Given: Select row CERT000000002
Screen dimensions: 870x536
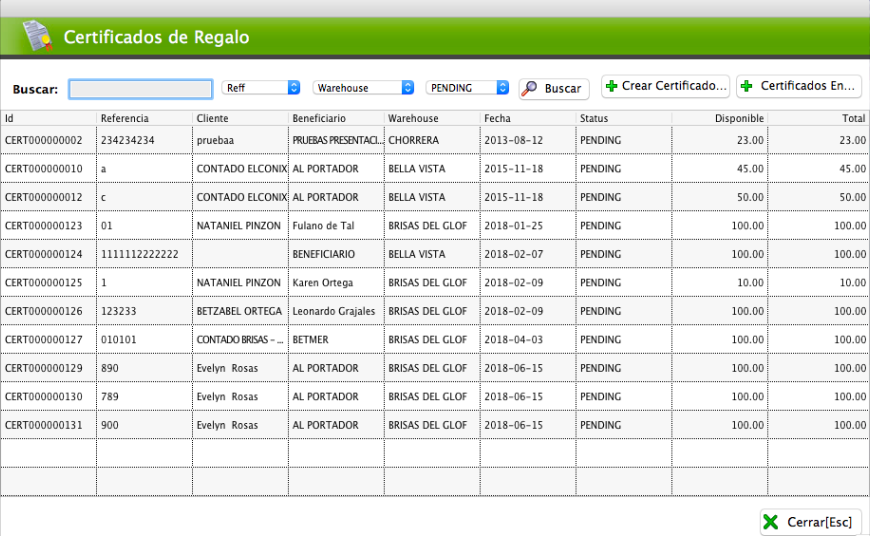Looking at the screenshot, I should tap(435, 140).
